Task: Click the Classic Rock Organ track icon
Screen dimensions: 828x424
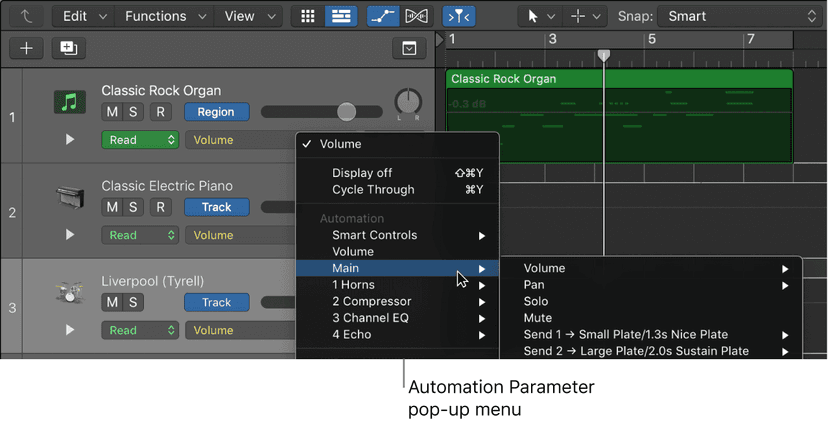Action: 70,102
